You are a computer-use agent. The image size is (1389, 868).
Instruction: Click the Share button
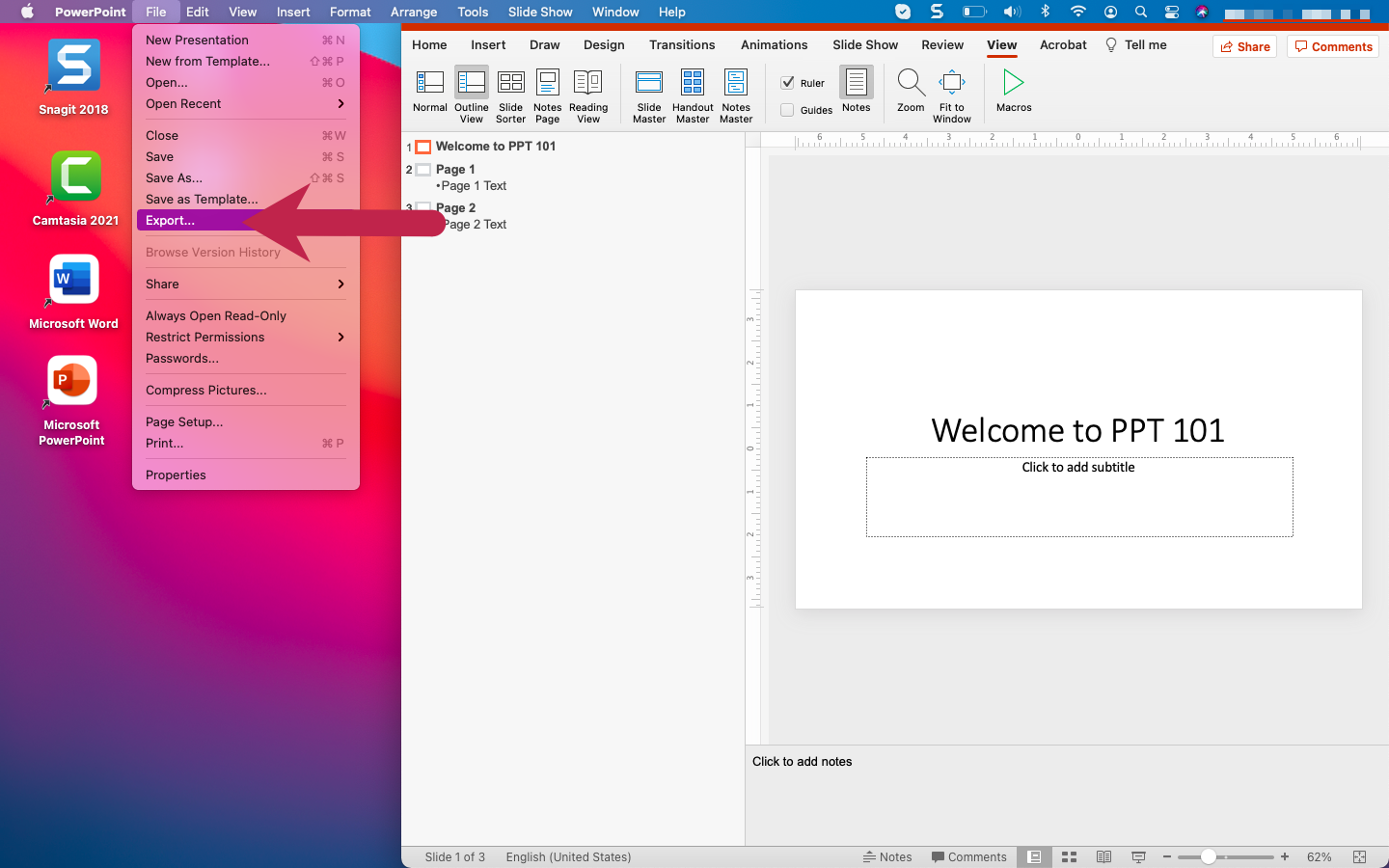click(1244, 46)
